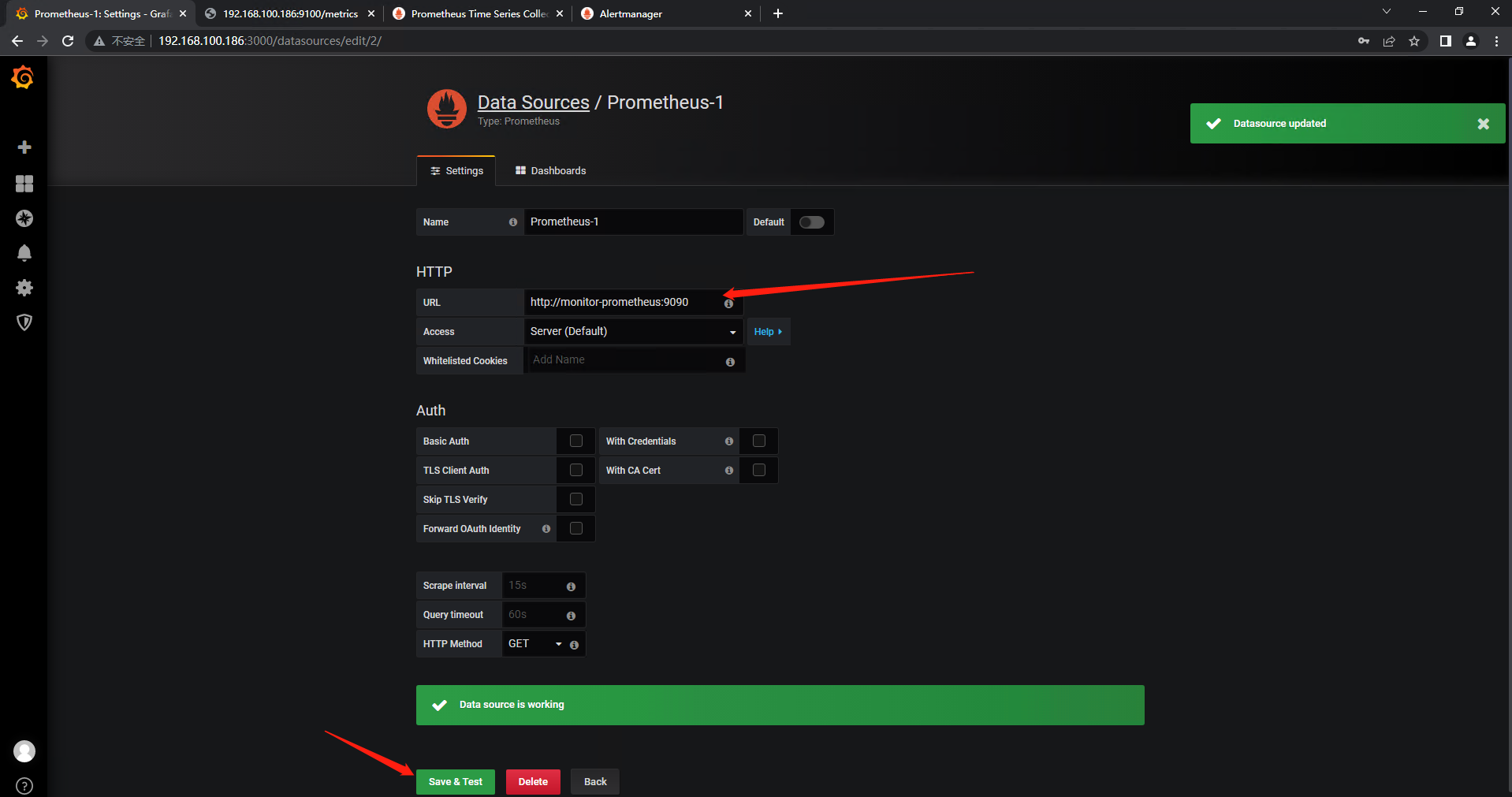1512x797 pixels.
Task: Open the Explore compass icon
Action: (x=24, y=218)
